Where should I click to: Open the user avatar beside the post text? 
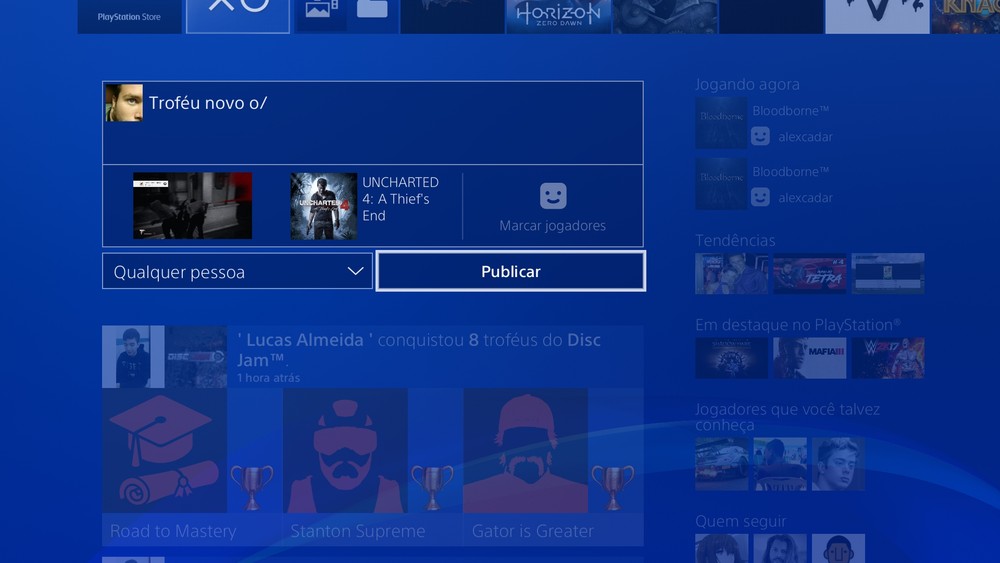click(124, 103)
